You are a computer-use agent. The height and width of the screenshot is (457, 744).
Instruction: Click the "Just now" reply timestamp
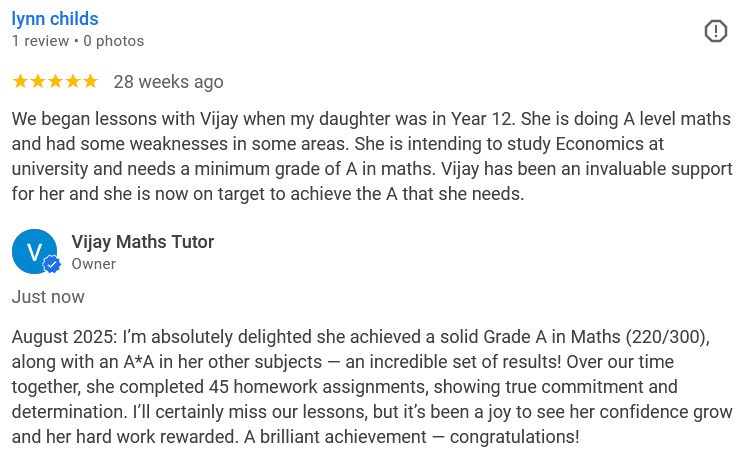tap(48, 297)
